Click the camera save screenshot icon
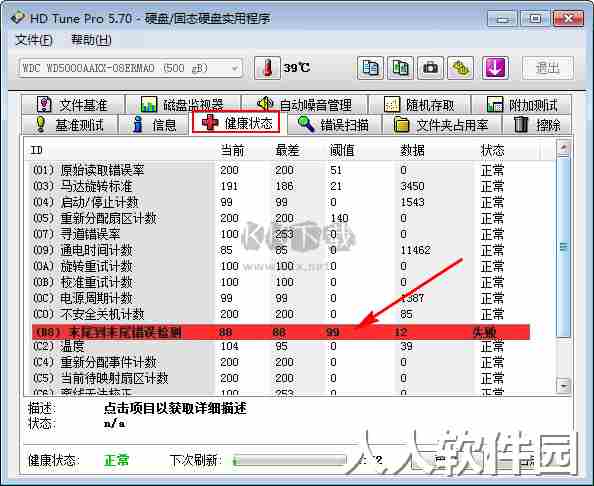 coord(430,68)
